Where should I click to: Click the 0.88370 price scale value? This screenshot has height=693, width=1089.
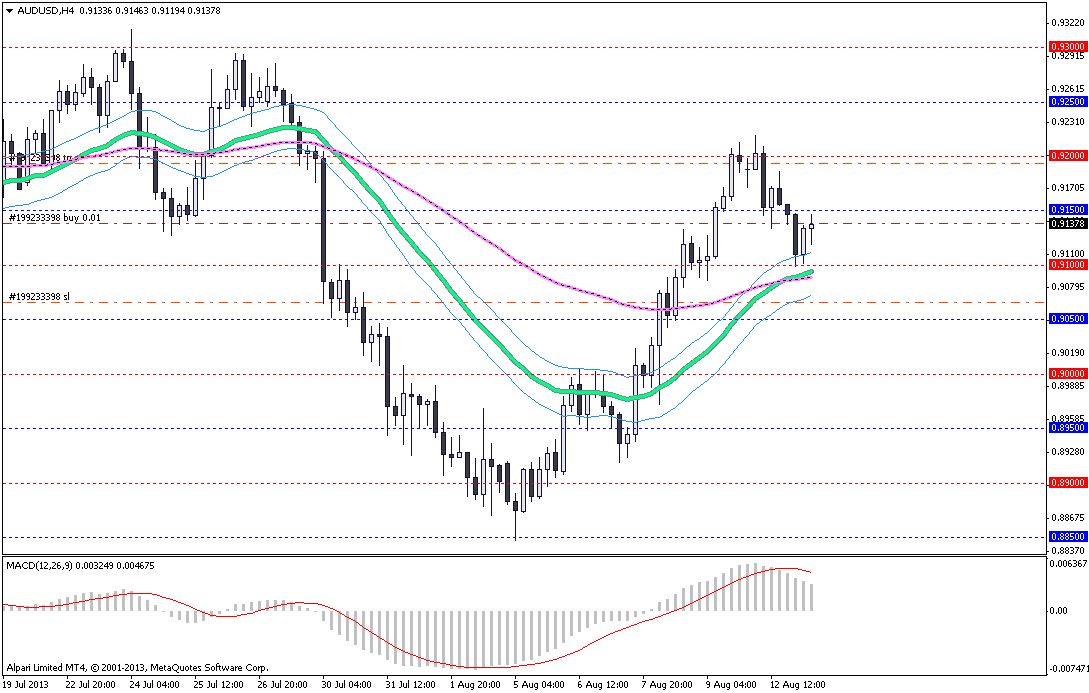[1068, 550]
